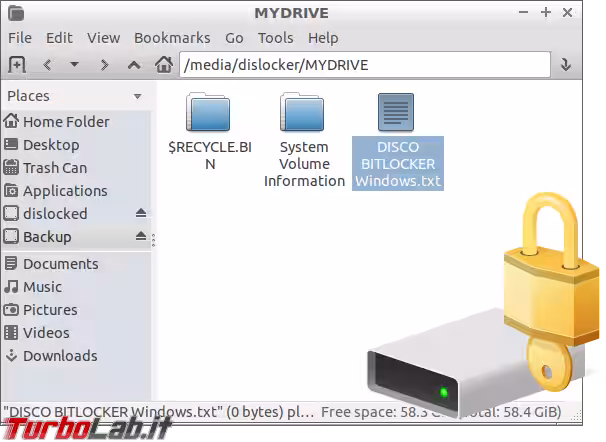Open the Go menu
Image resolution: width=606 pixels, height=442 pixels.
(x=234, y=38)
